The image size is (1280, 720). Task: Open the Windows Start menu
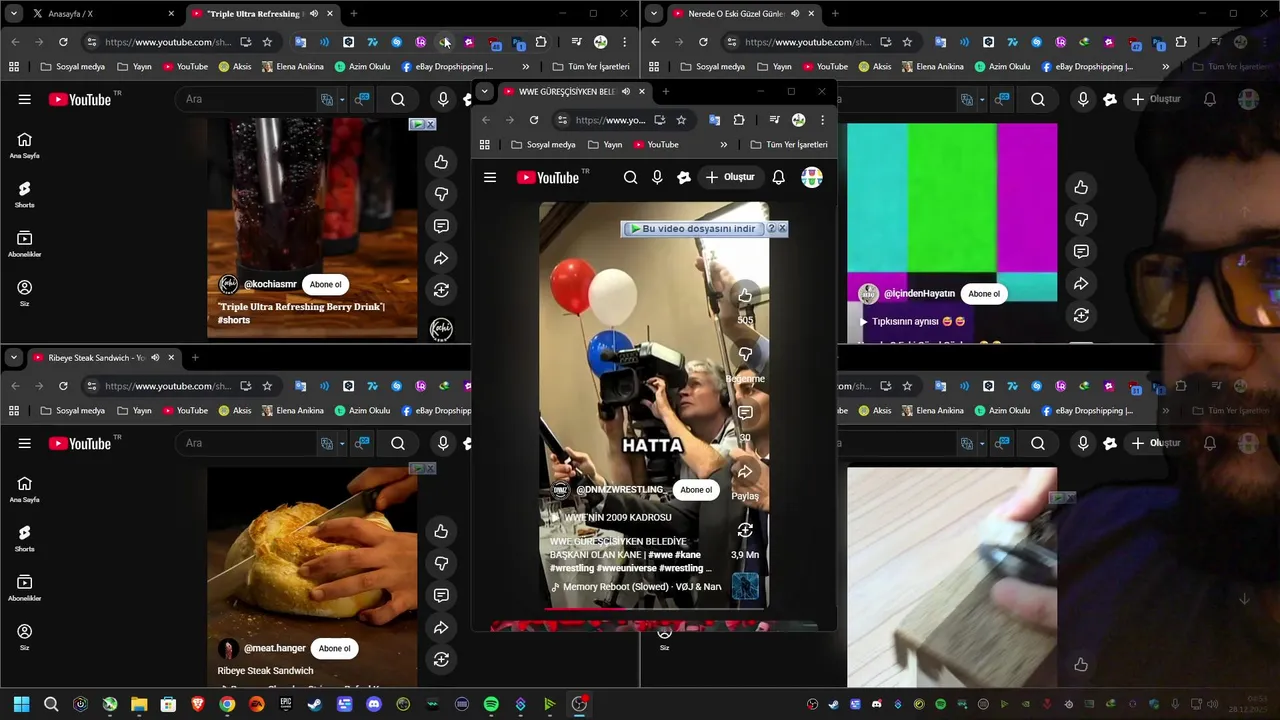pyautogui.click(x=21, y=704)
